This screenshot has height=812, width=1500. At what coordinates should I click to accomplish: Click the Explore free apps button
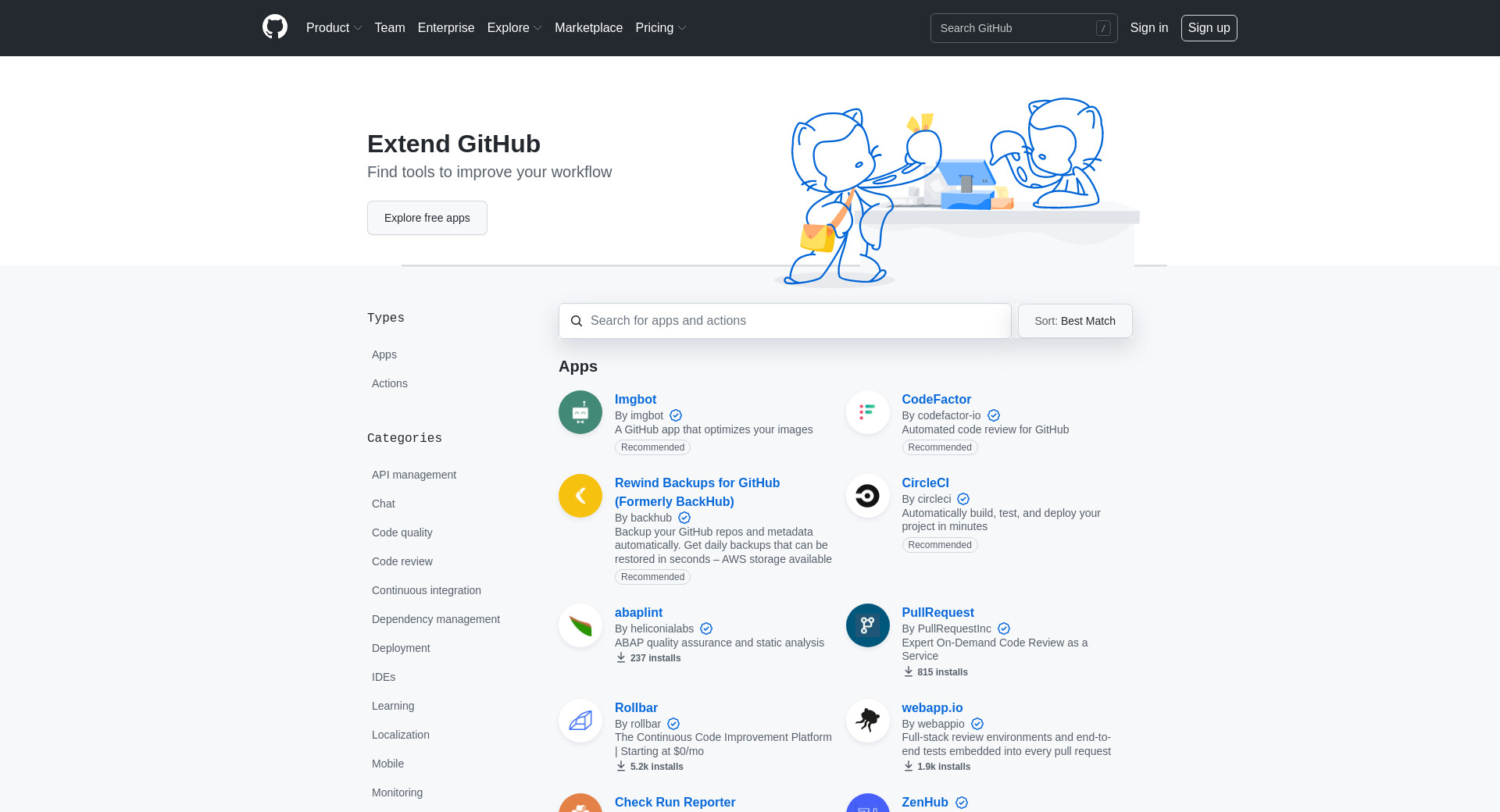coord(427,218)
